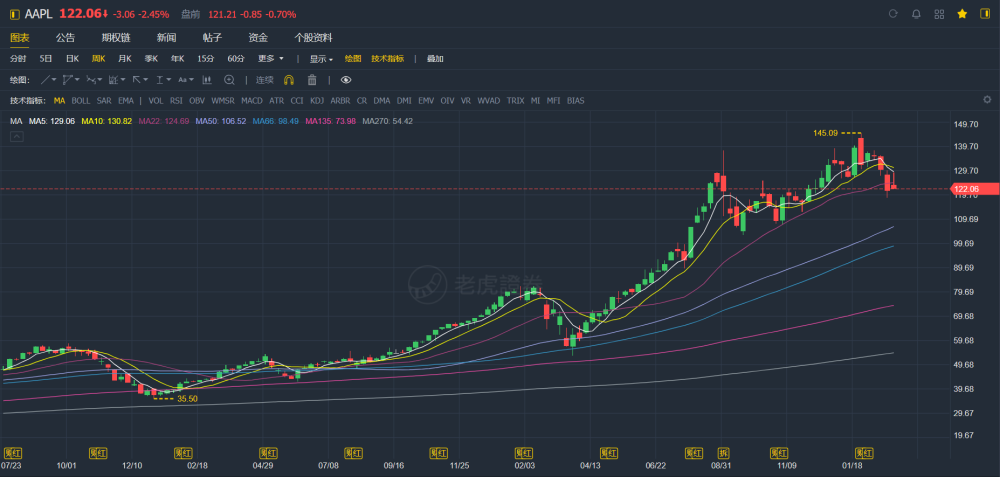
Task: Click the trash delete drawings icon
Action: 312,80
